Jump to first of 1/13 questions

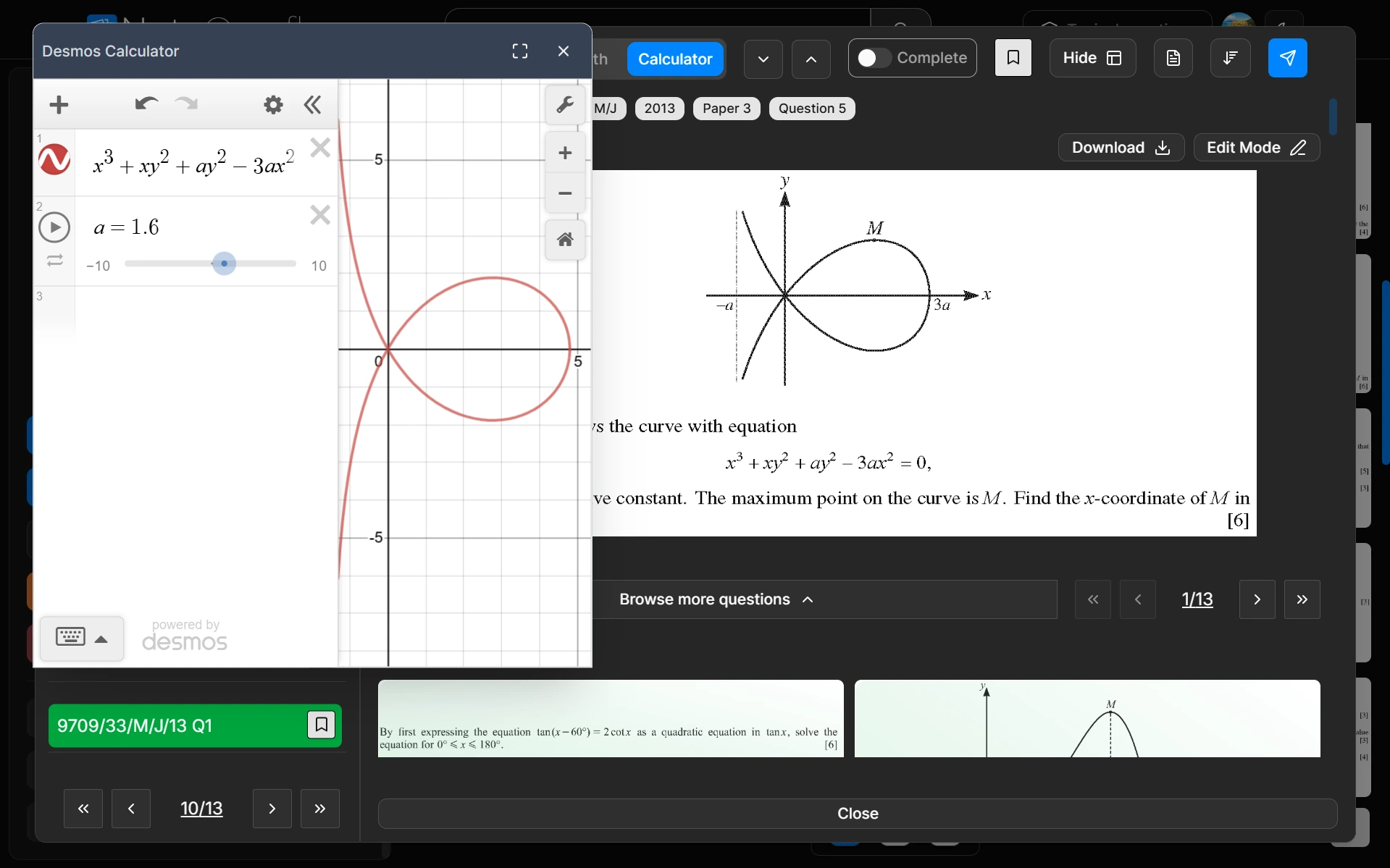(x=1093, y=599)
